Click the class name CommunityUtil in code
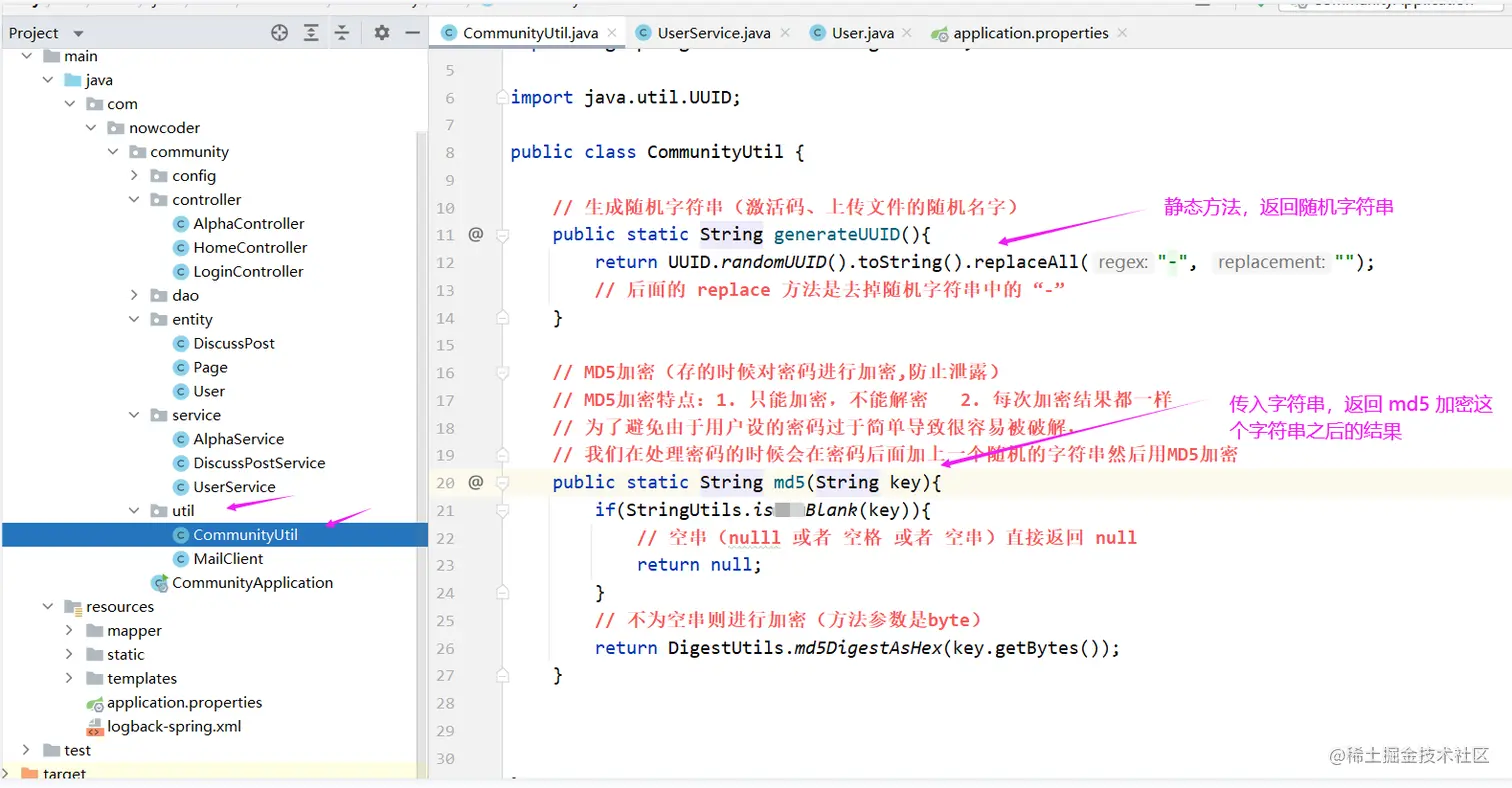The image size is (1512, 788). point(715,152)
